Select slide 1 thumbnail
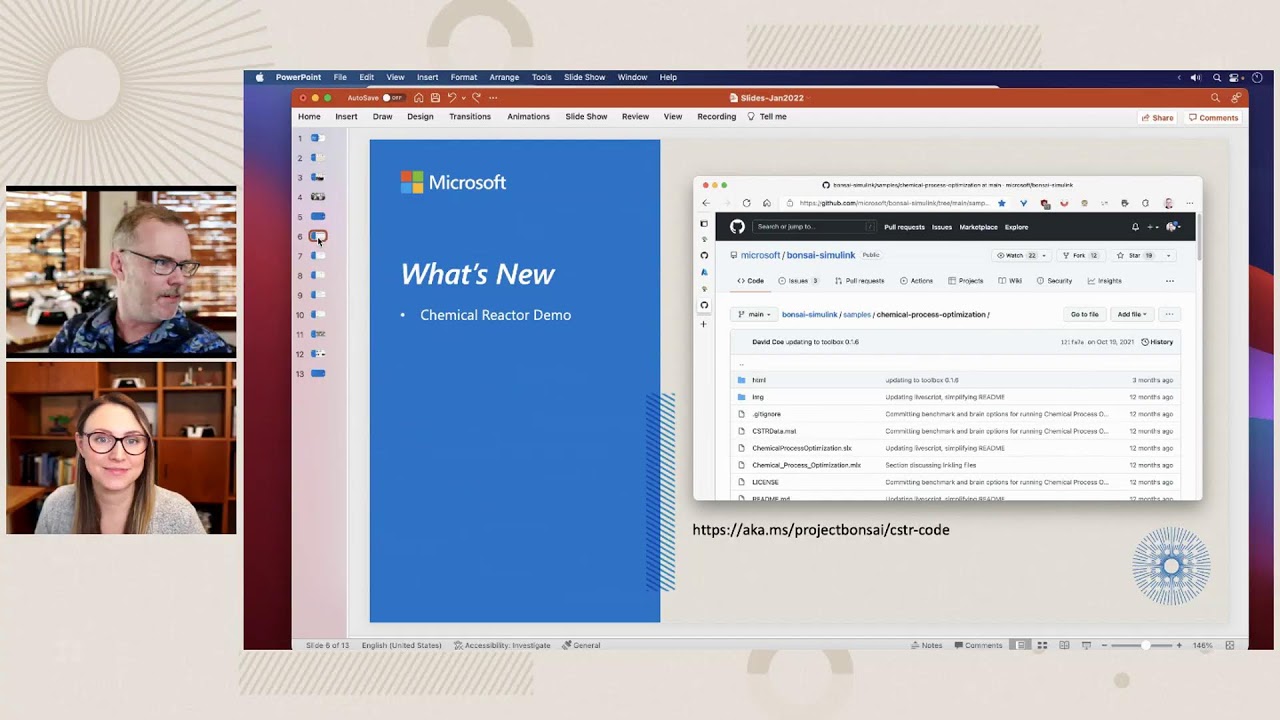Image resolution: width=1280 pixels, height=720 pixels. [318, 138]
